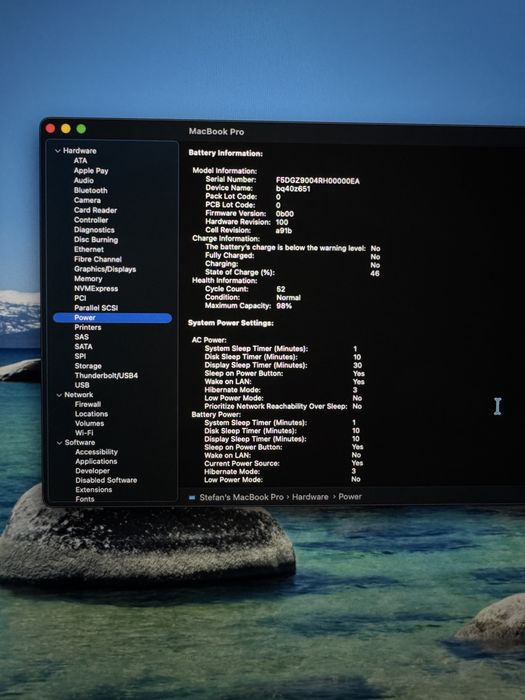The image size is (525, 700).
Task: Click the Firmware Version value 0b00
Action: point(285,214)
